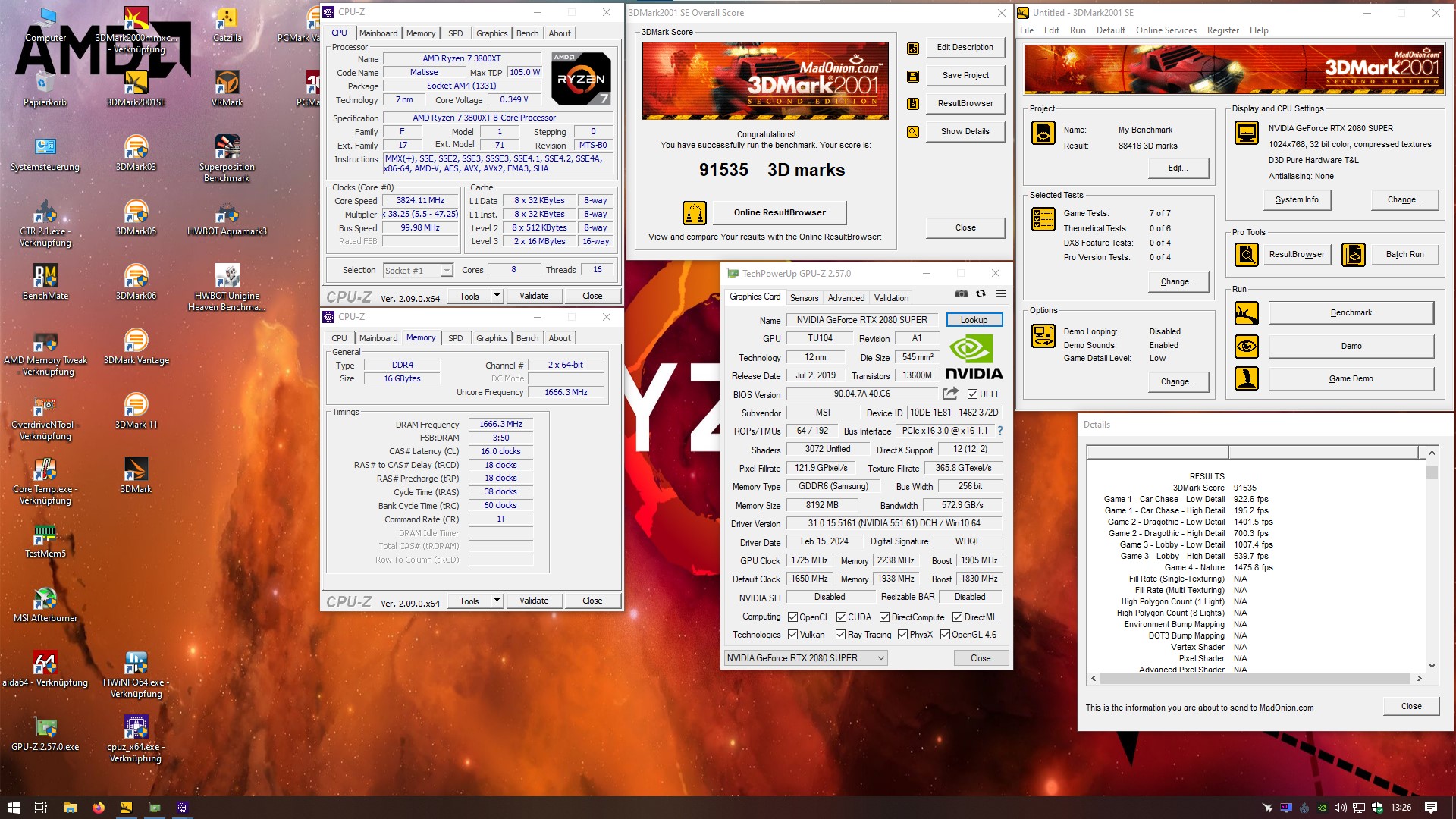This screenshot has width=1456, height=819.
Task: Expand the Socket #1 selection dropdown
Action: [x=447, y=271]
